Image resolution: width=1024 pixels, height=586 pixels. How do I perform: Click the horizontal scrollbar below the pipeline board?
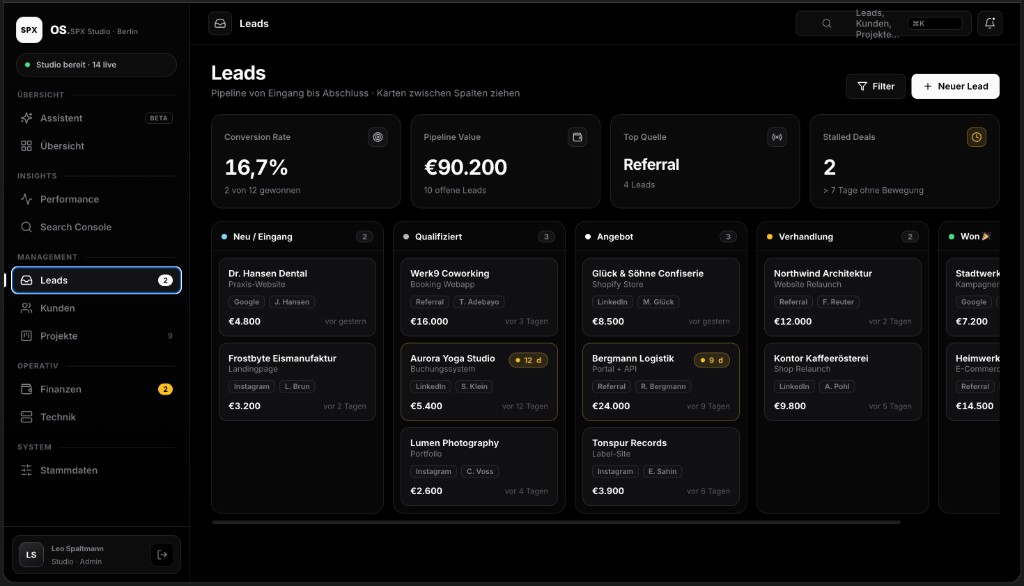coord(556,523)
